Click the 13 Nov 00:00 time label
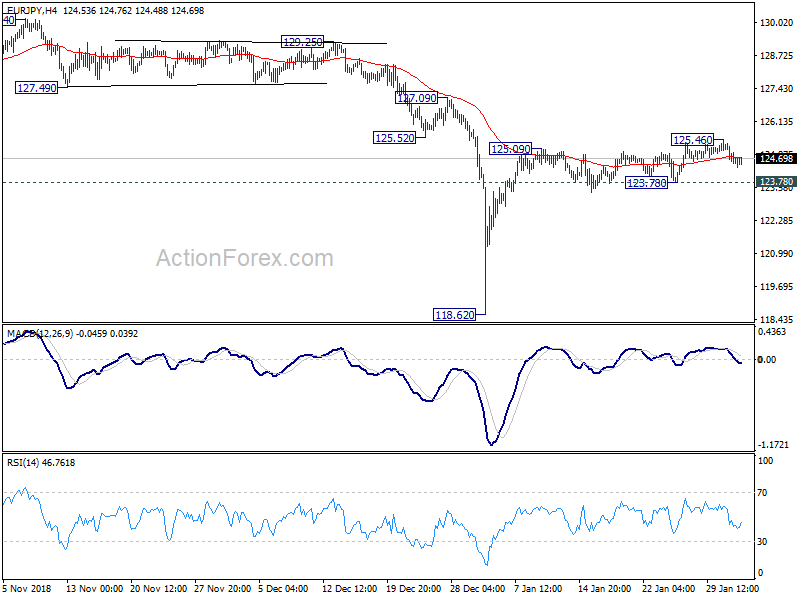Viewport: 800px width, 600px height. pos(94,589)
